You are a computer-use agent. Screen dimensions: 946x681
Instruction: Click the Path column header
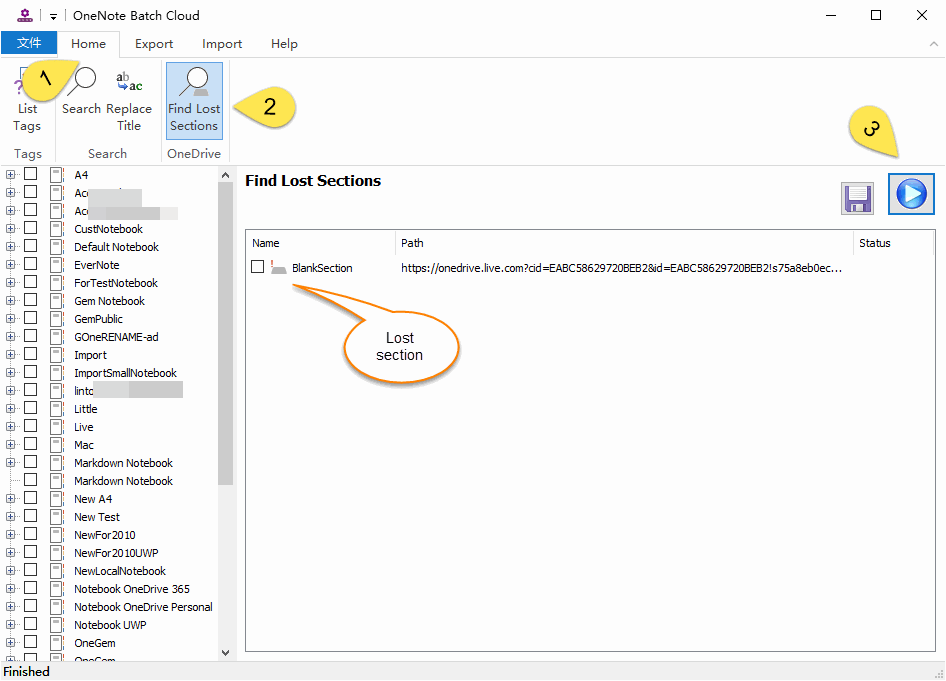coord(623,243)
